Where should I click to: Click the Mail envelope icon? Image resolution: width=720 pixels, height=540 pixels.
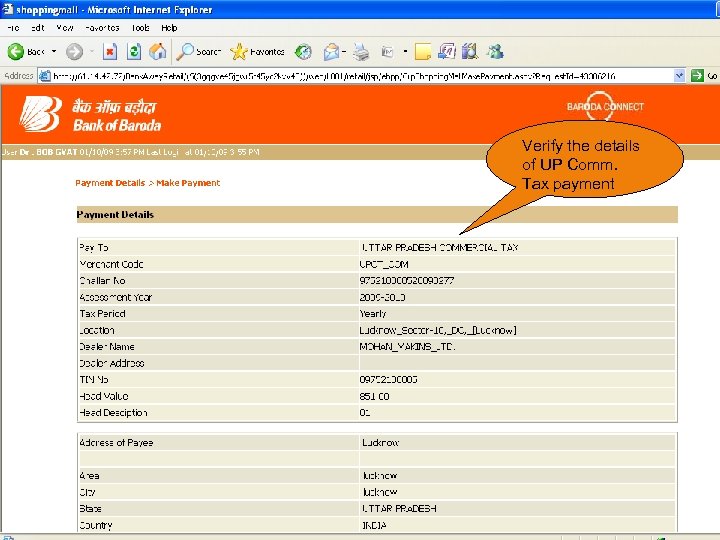(332, 51)
